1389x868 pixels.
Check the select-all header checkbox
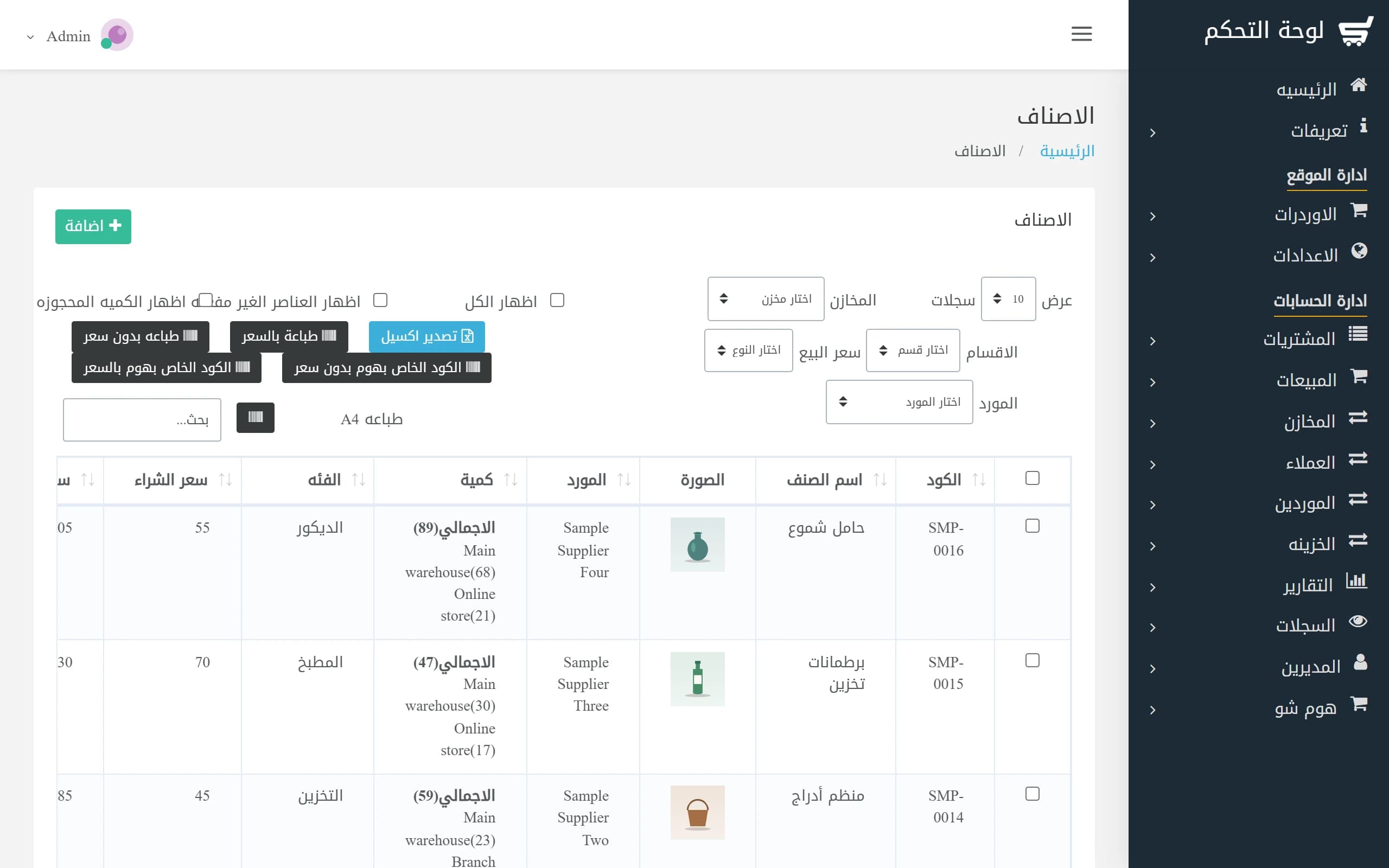(1032, 478)
